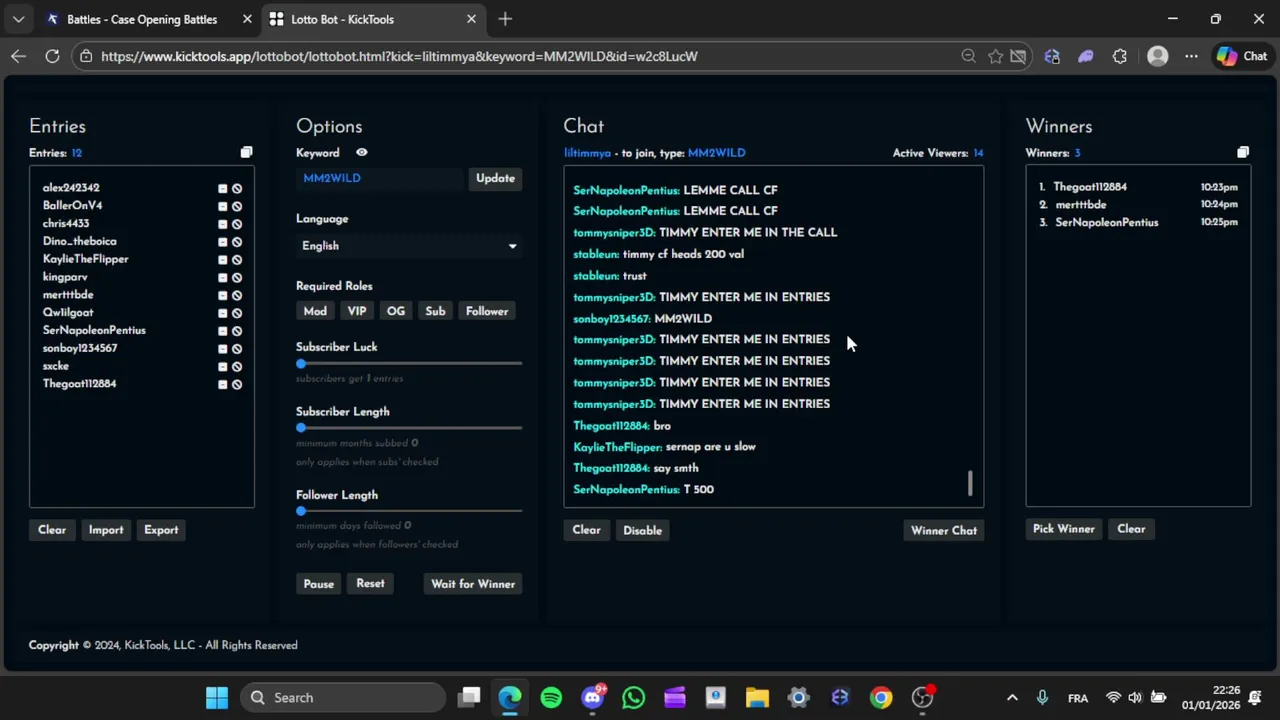Toggle VIP required role

coord(357,311)
